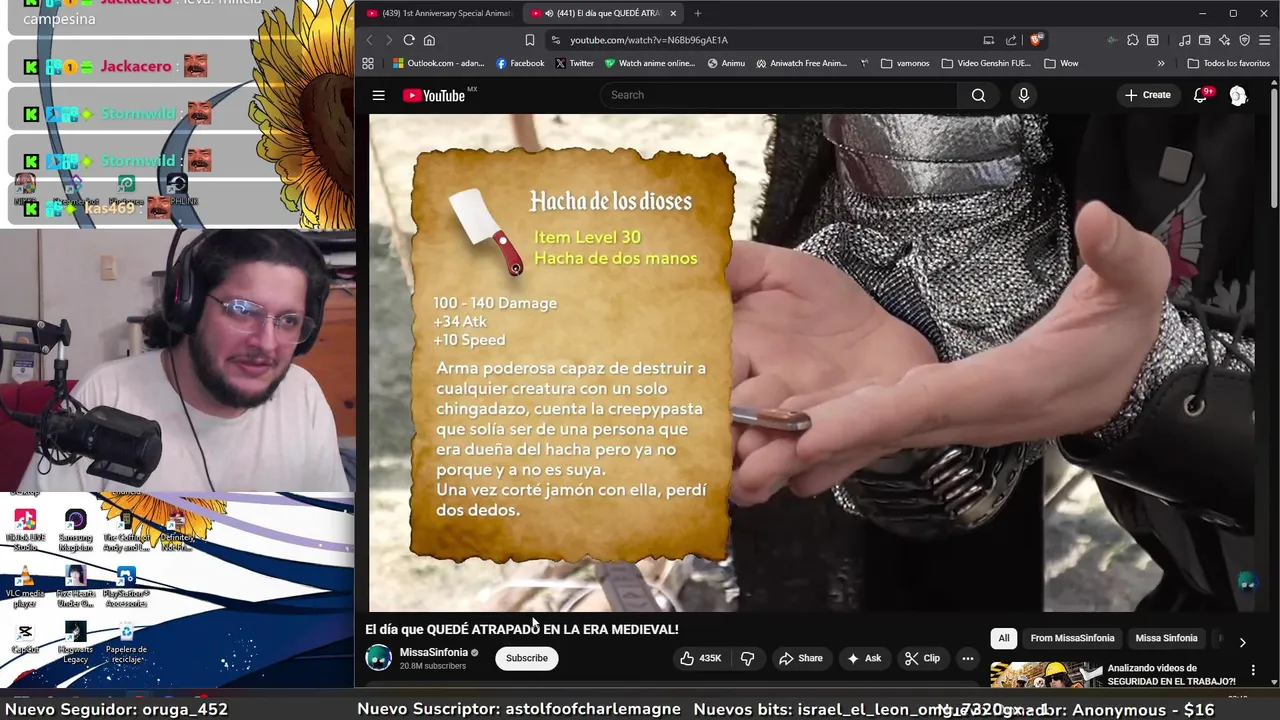Click the Share button under the video
The width and height of the screenshot is (1280, 720).
(800, 658)
